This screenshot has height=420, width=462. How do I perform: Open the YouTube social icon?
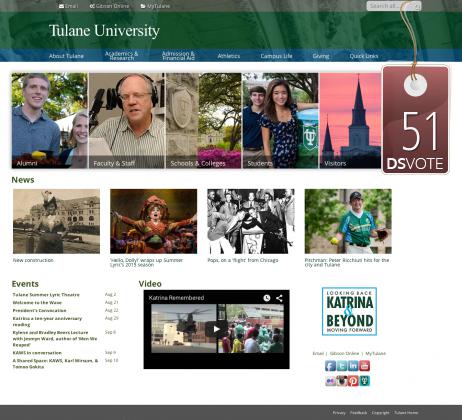[x=365, y=366]
